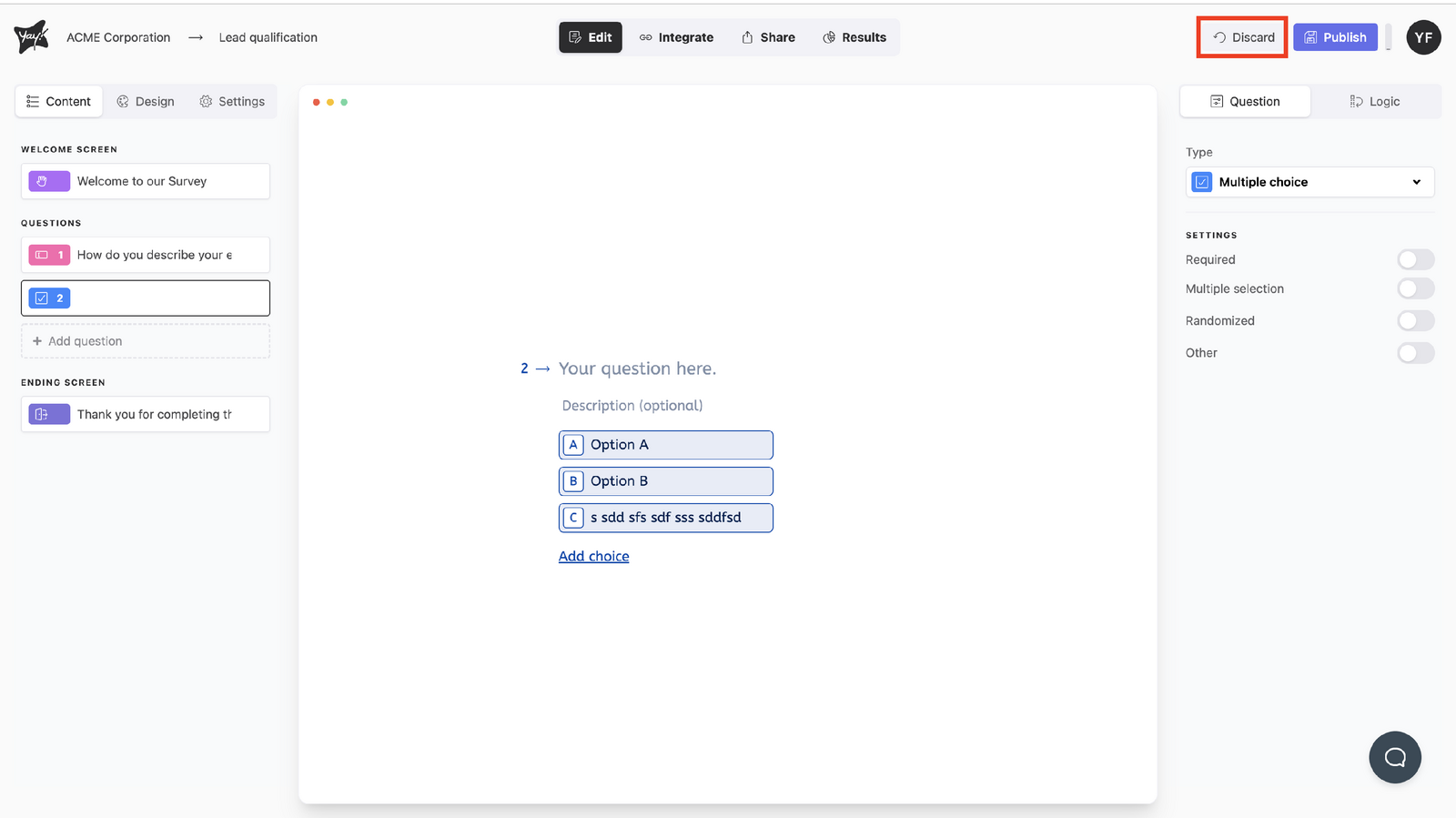Enable the Required toggle

(x=1415, y=260)
